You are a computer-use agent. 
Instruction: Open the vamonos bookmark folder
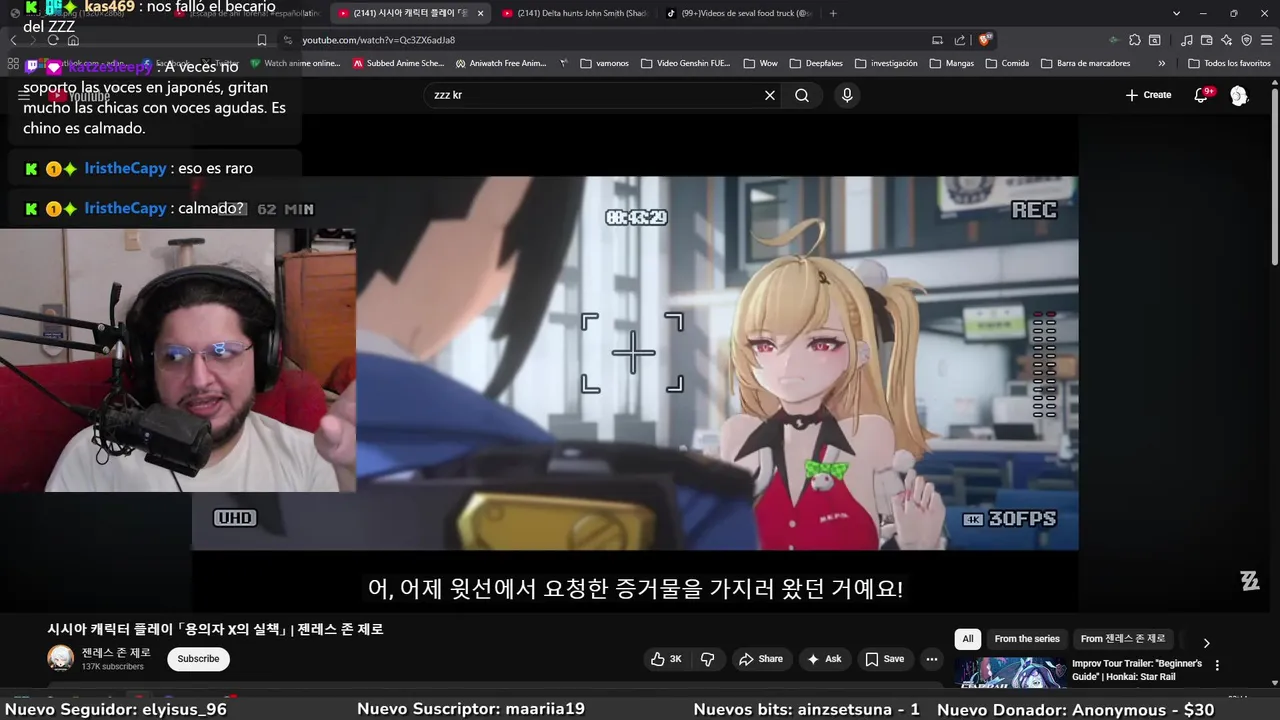pyautogui.click(x=604, y=63)
